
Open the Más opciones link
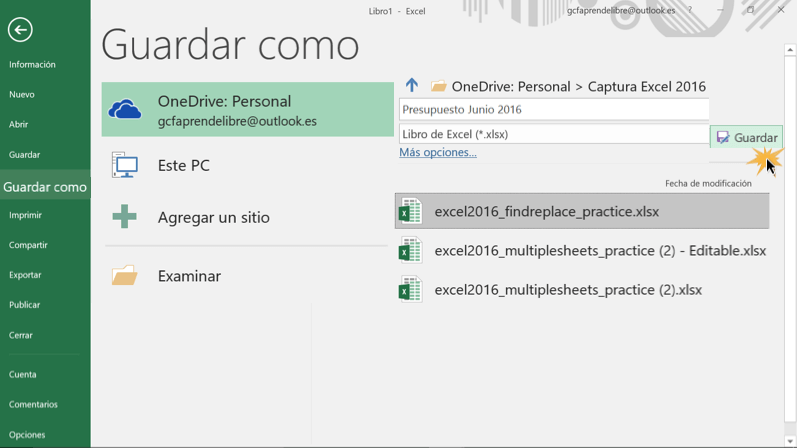[x=438, y=152]
